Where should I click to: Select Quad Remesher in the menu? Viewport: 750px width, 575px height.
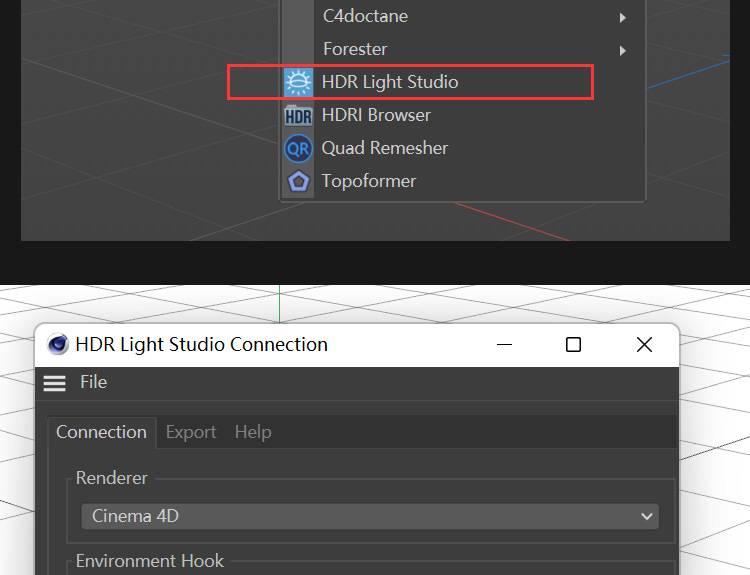pos(463,148)
